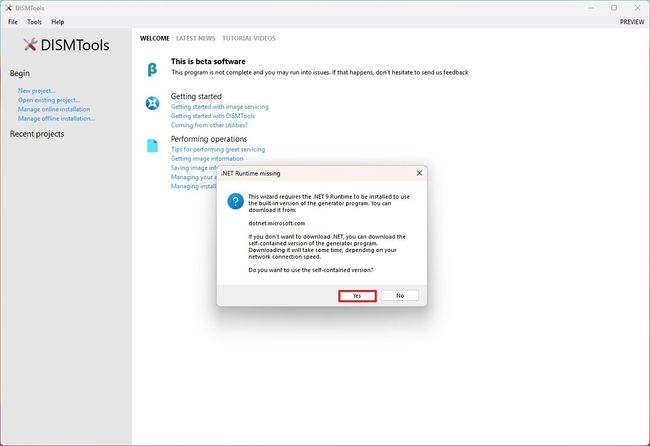Open Getting started with DISMTools link
This screenshot has height=446, width=650.
pos(213,116)
